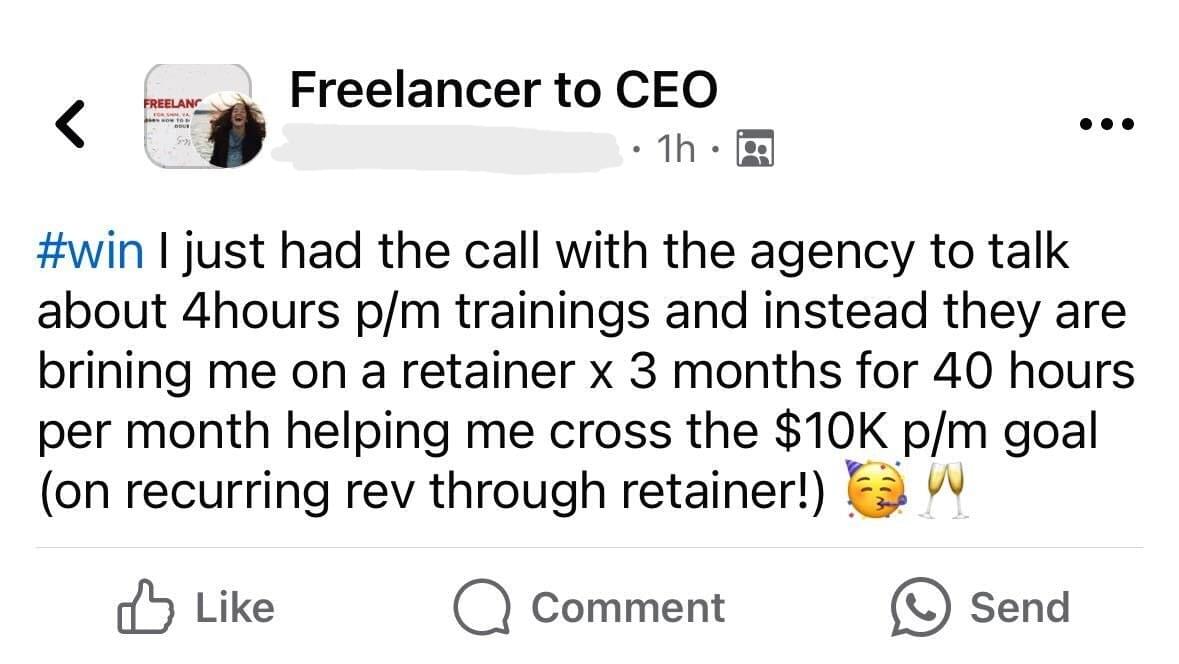
Task: Open the three-dot post options menu
Action: click(1107, 125)
